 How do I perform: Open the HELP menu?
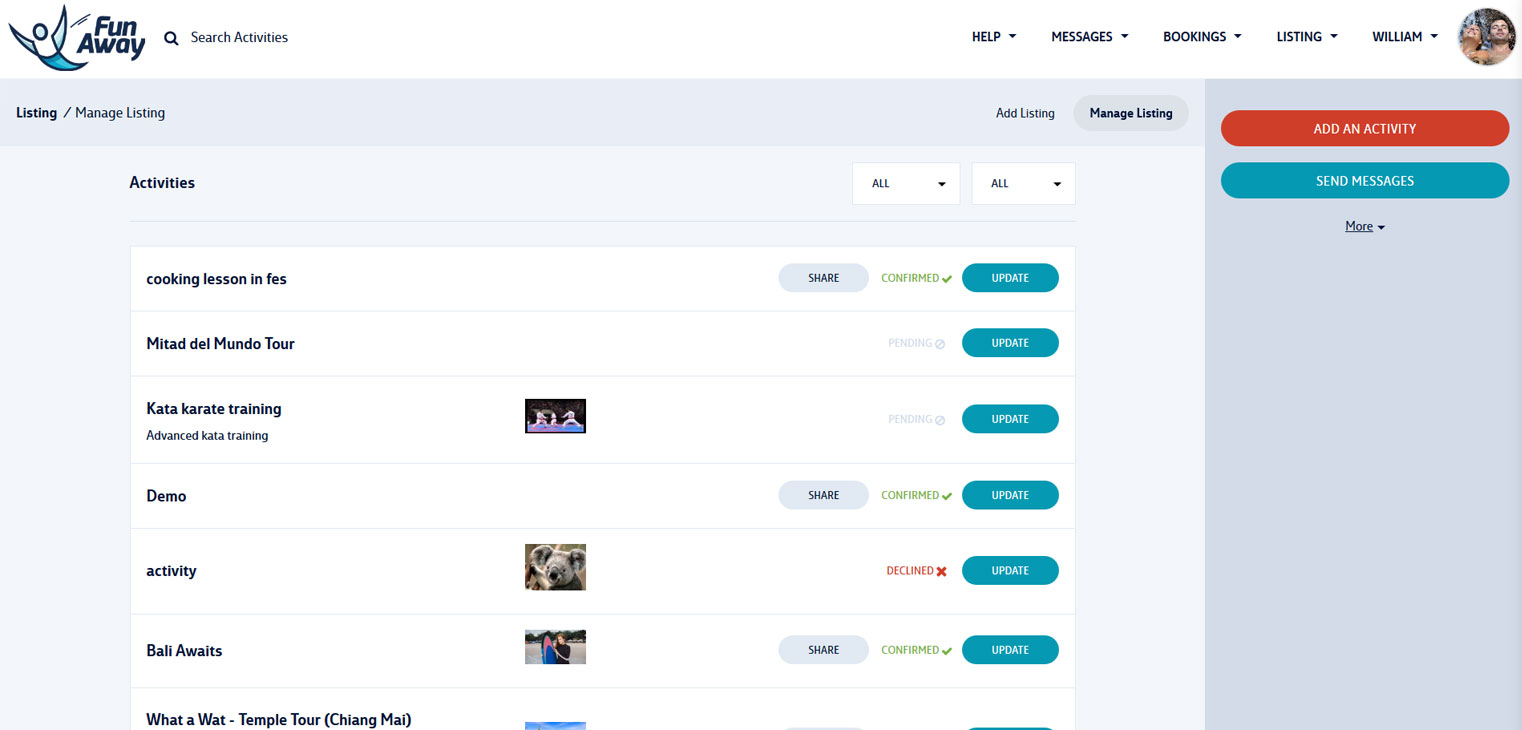coord(993,37)
